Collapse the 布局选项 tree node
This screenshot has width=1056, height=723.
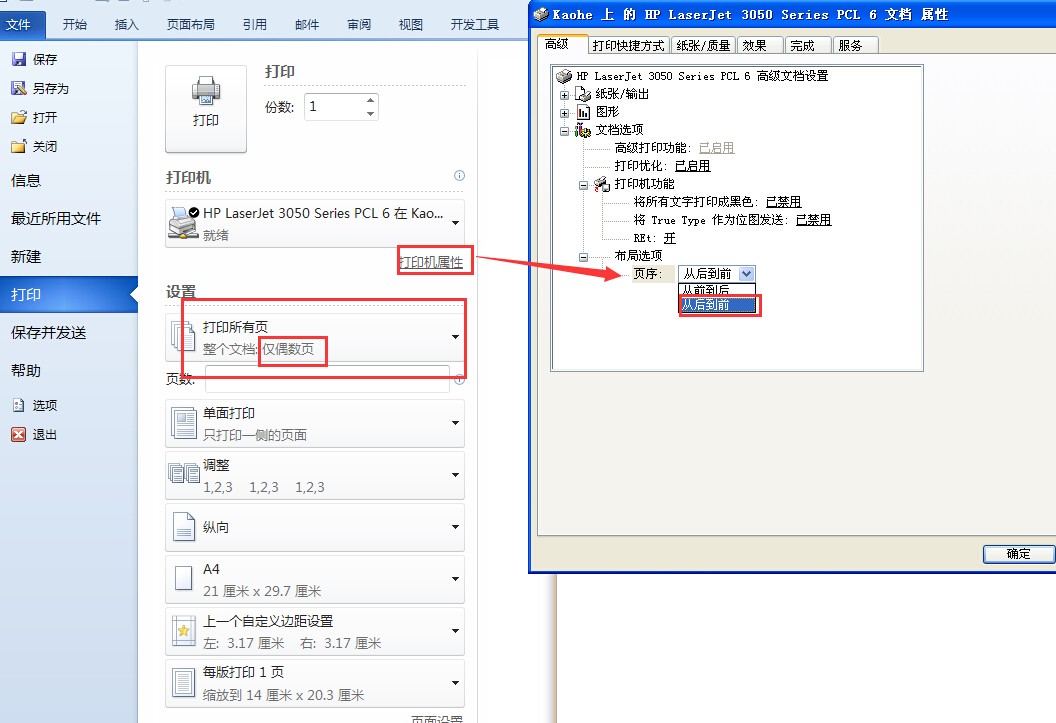(583, 256)
